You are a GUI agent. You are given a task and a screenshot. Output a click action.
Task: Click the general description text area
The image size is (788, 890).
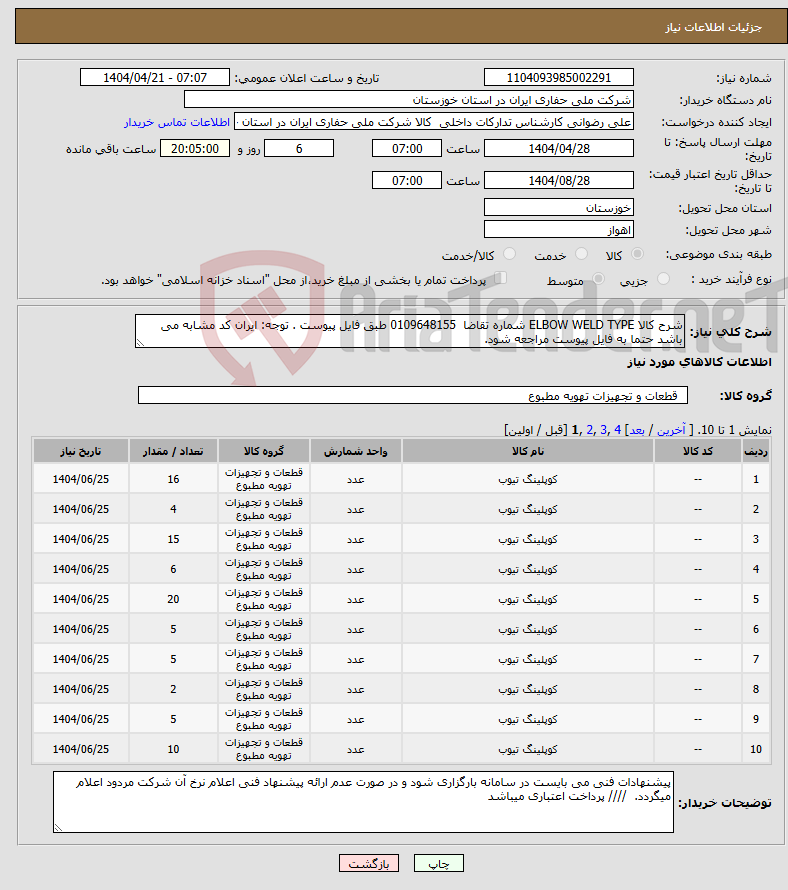(410, 331)
